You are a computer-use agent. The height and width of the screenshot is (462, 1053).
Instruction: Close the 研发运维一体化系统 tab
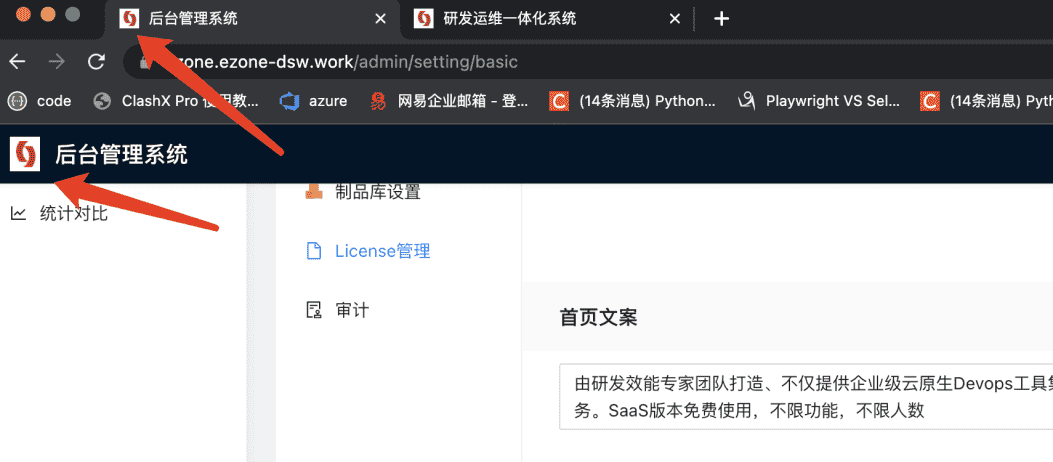click(x=675, y=19)
